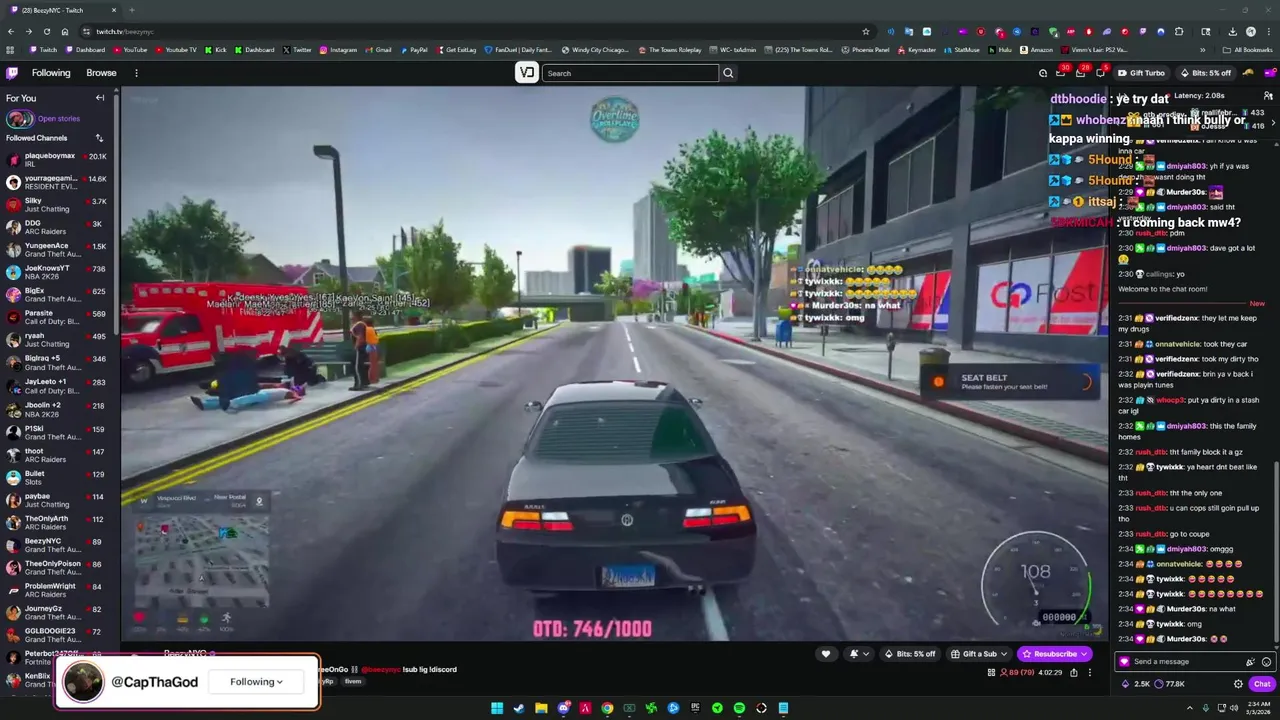1280x720 pixels.
Task: Open the three-dot More menu beside Browse
Action: coord(136,73)
